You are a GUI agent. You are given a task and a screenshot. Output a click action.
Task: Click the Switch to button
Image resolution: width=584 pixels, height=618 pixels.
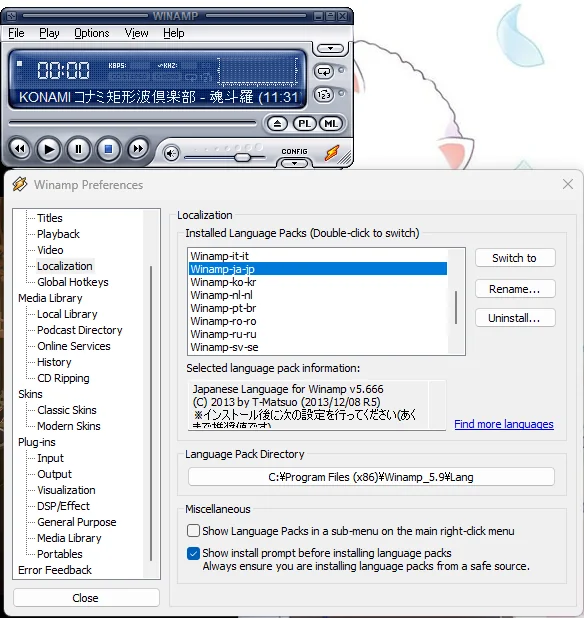pyautogui.click(x=515, y=258)
